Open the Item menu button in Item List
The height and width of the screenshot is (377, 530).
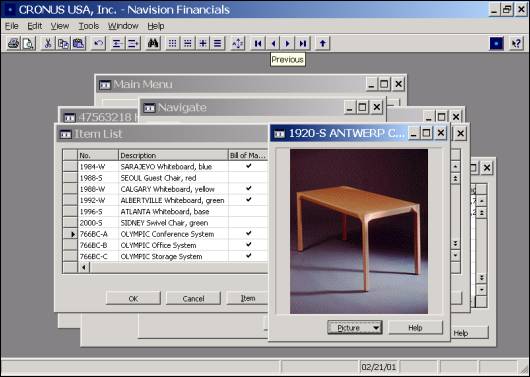pos(247,298)
